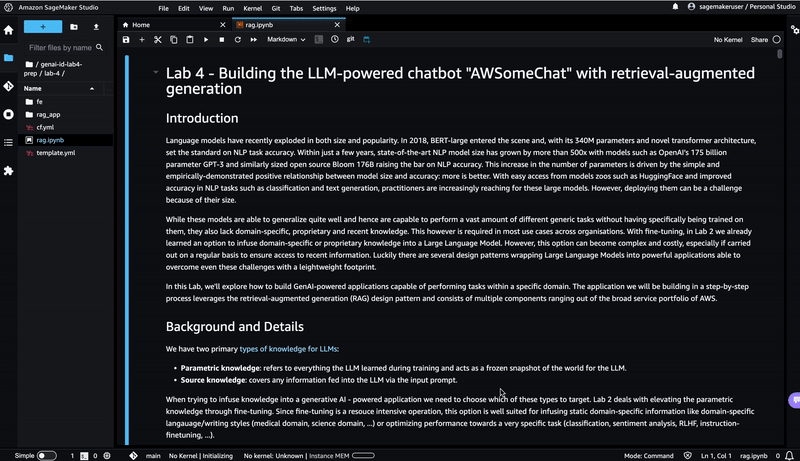This screenshot has width=800, height=461.
Task: Open the File menu
Action: pos(163,8)
